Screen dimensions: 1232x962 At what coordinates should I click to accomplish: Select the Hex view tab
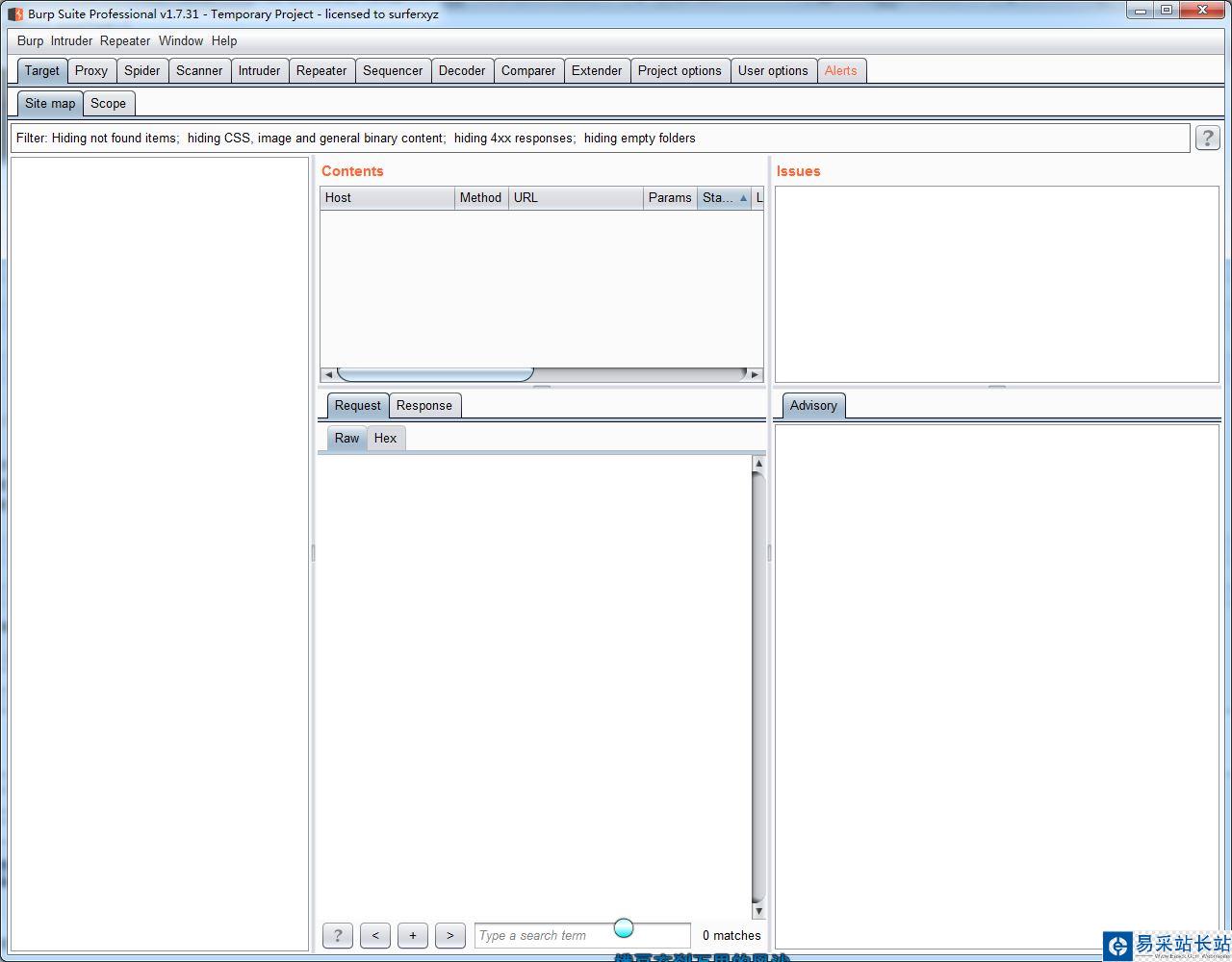point(386,438)
